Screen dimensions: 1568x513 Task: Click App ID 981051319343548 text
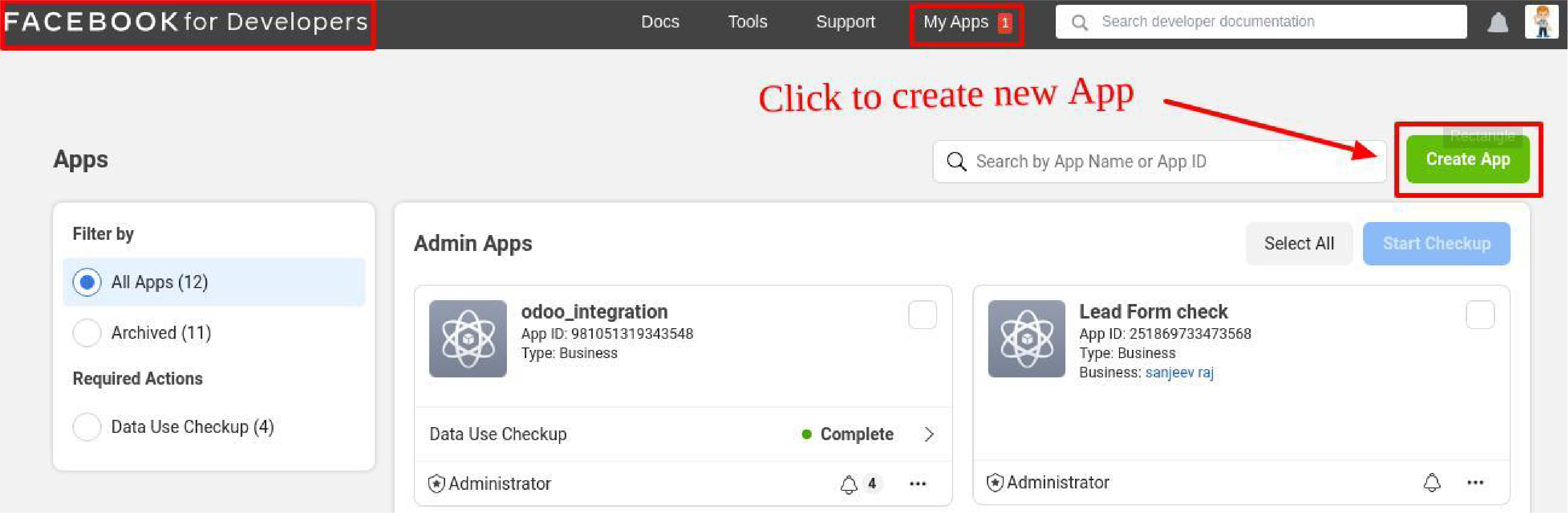pyautogui.click(x=607, y=334)
